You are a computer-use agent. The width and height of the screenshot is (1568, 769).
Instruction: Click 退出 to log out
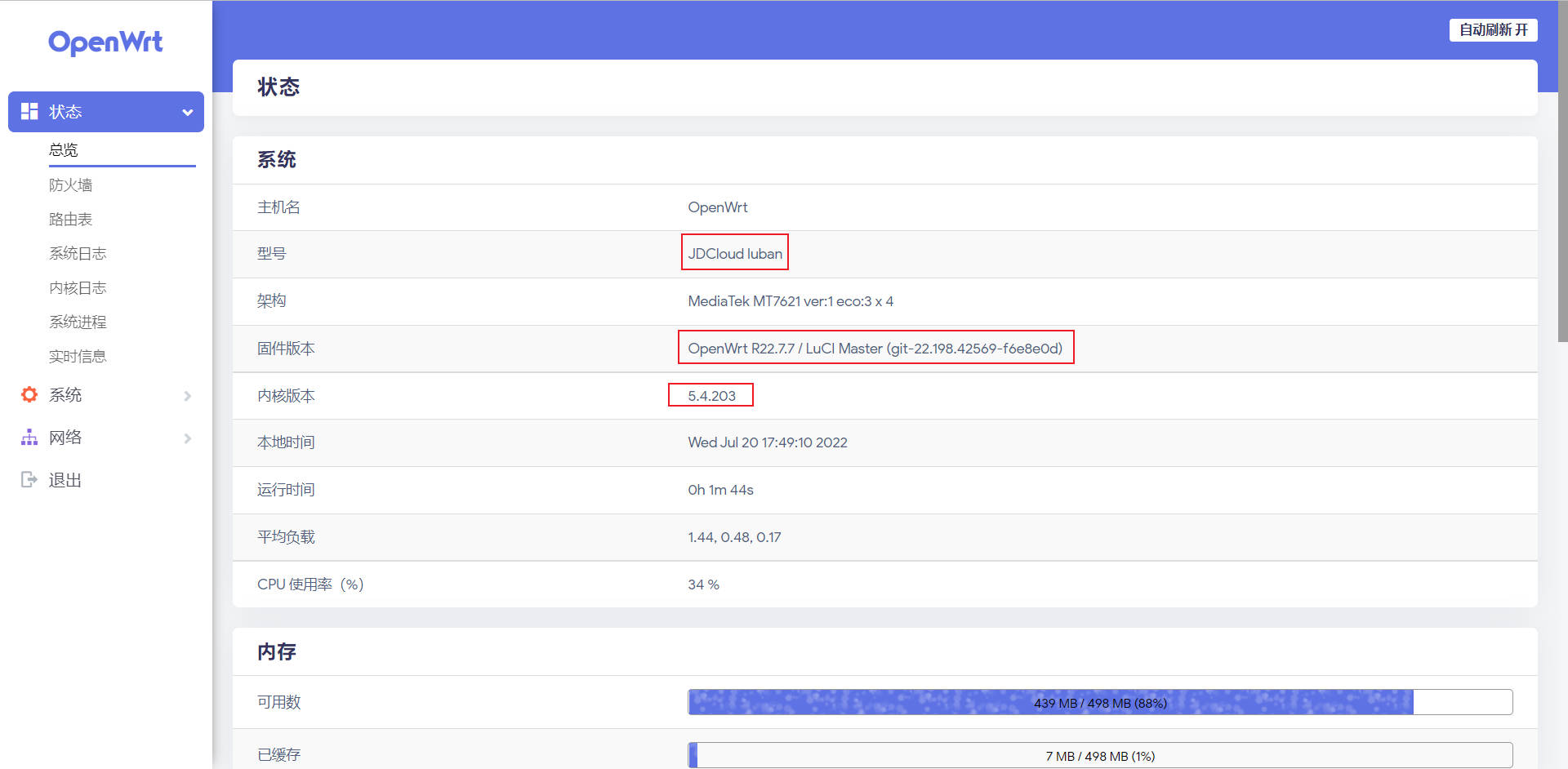tap(65, 480)
